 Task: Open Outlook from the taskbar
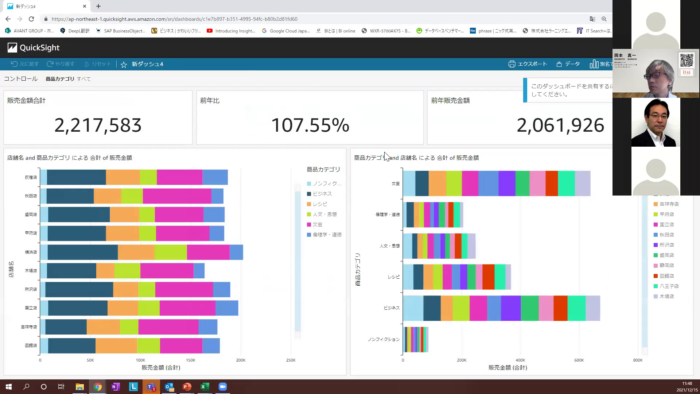pyautogui.click(x=169, y=387)
